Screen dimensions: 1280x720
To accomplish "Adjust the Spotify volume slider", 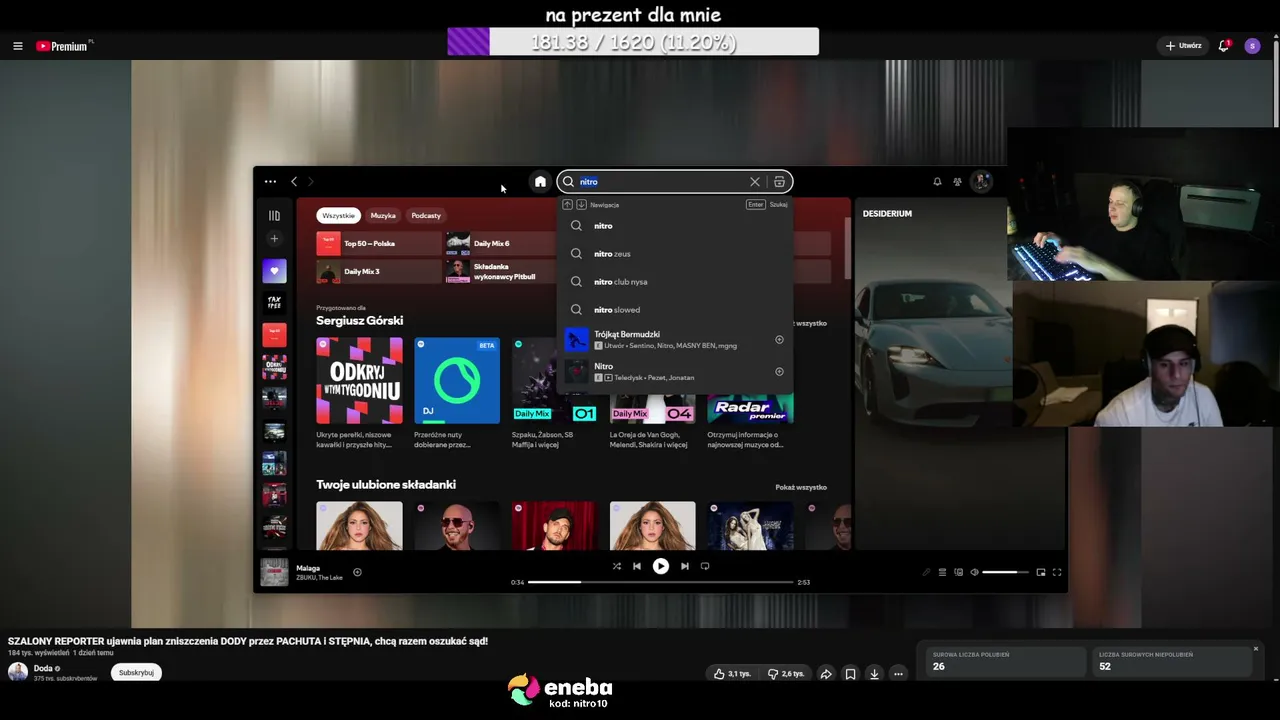I will (x=1006, y=572).
